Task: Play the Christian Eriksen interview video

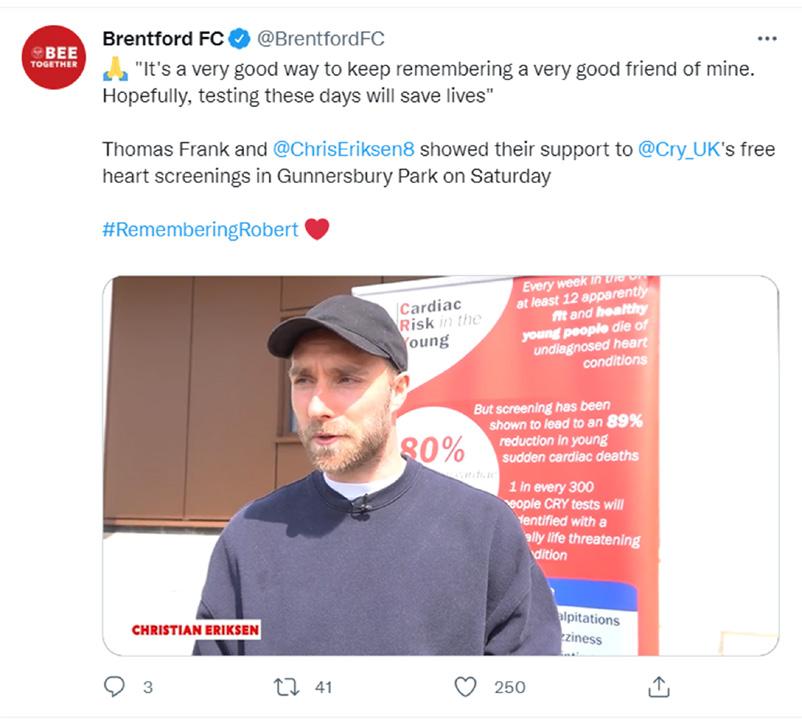Action: [440, 465]
